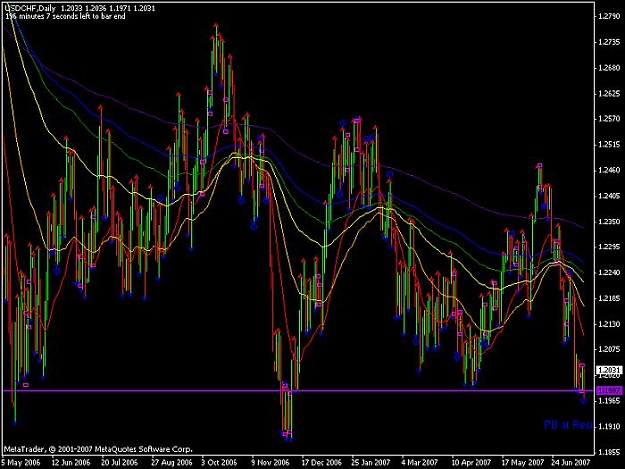Screen dimensions: 625x469
Task: Click the 1.2625 price axis label
Action: pos(609,94)
